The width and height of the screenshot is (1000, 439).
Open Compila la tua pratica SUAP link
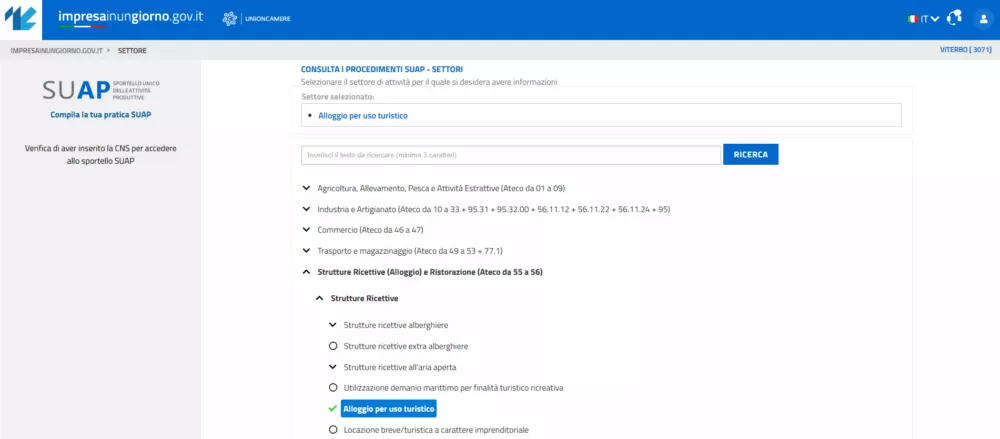coord(100,115)
